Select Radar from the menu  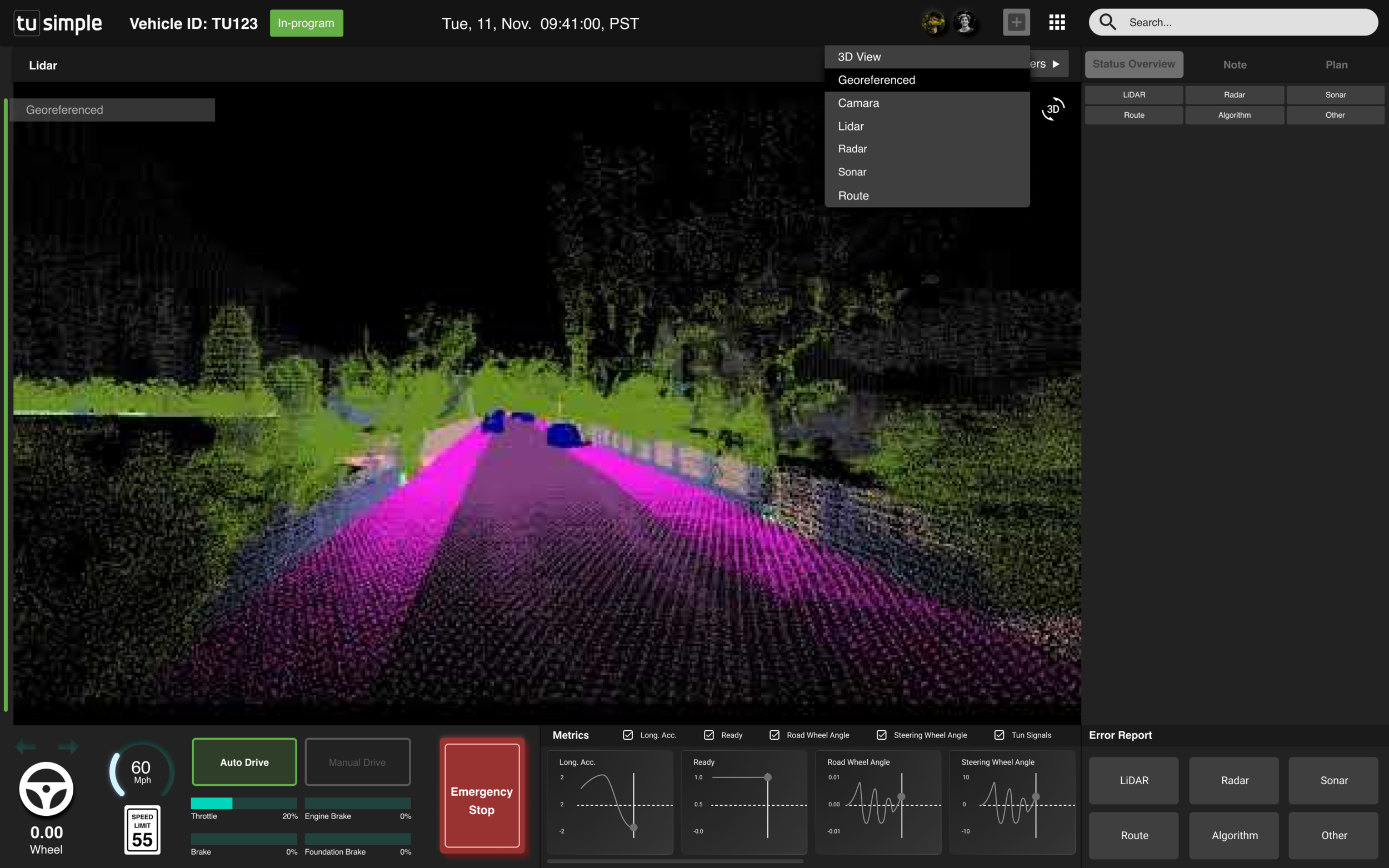click(x=927, y=149)
